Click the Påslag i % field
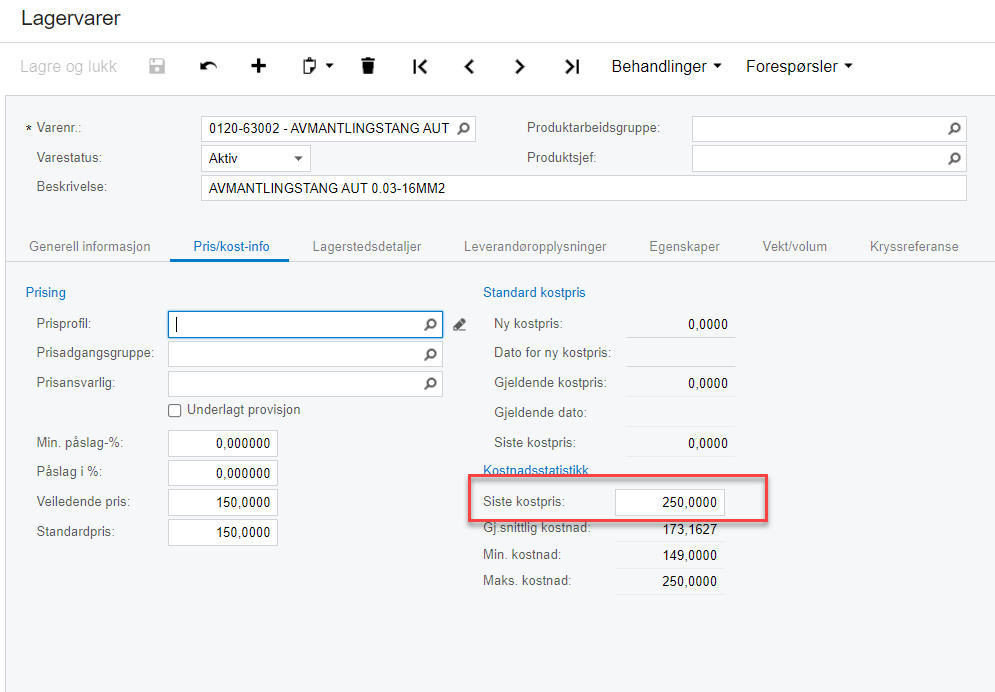Screen dimensions: 995x692 point(223,473)
